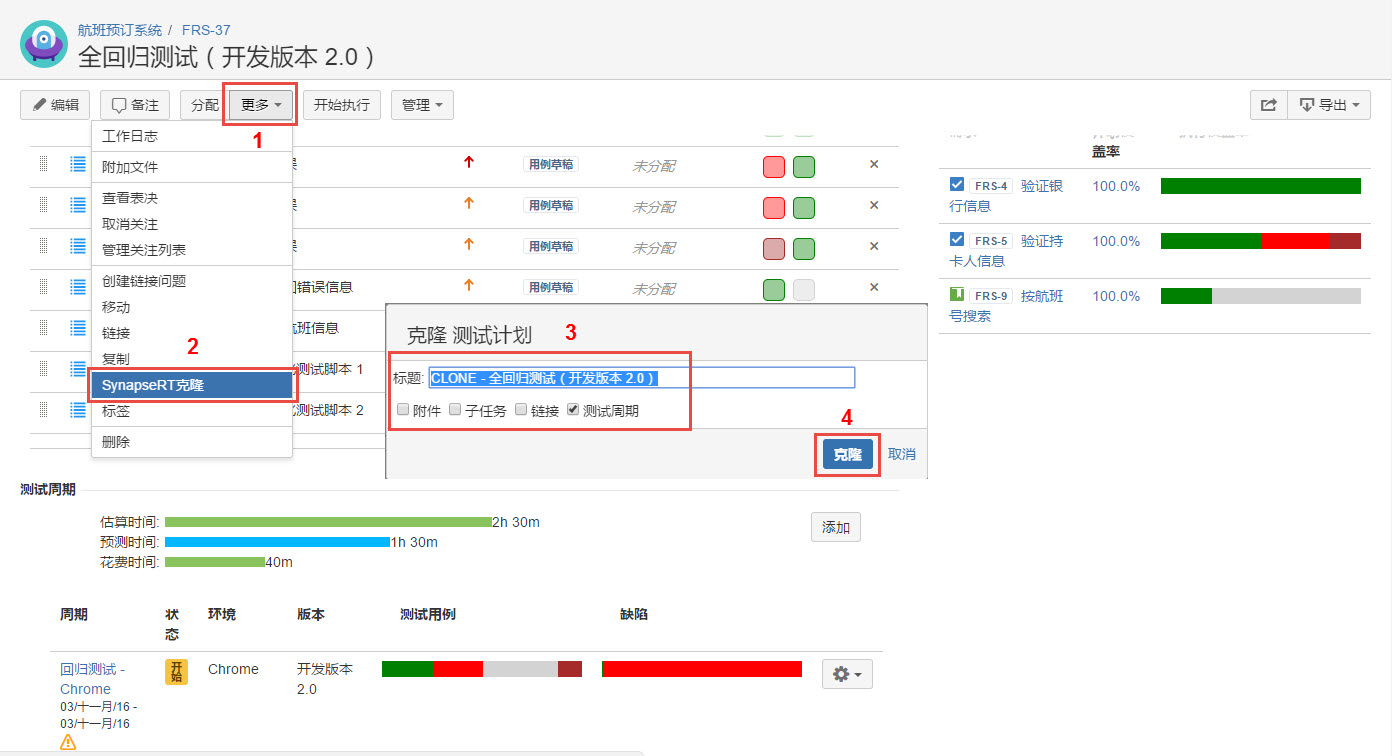Click the purple project avatar icon
This screenshot has width=1392, height=756.
pos(44,44)
